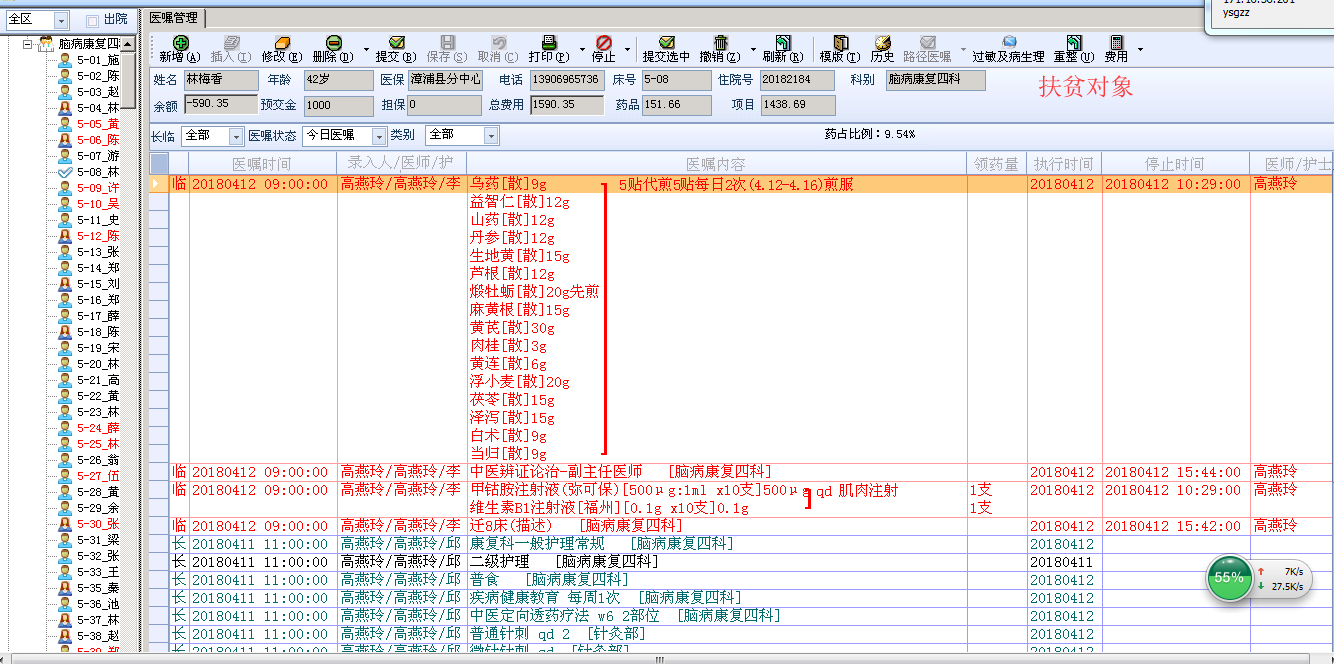This screenshot has width=1334, height=664.
Task: Click the bottom horizontal scrollbar
Action: pos(660,658)
